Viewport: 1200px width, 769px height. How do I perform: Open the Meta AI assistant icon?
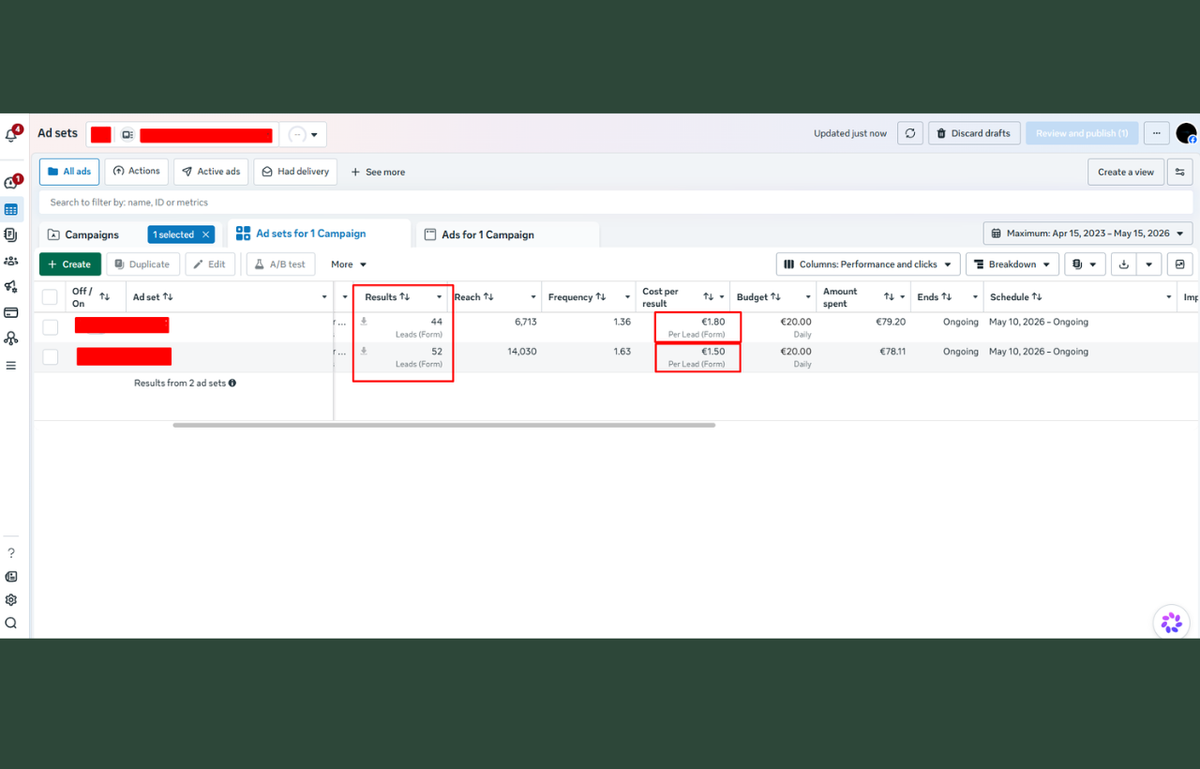click(x=1171, y=622)
